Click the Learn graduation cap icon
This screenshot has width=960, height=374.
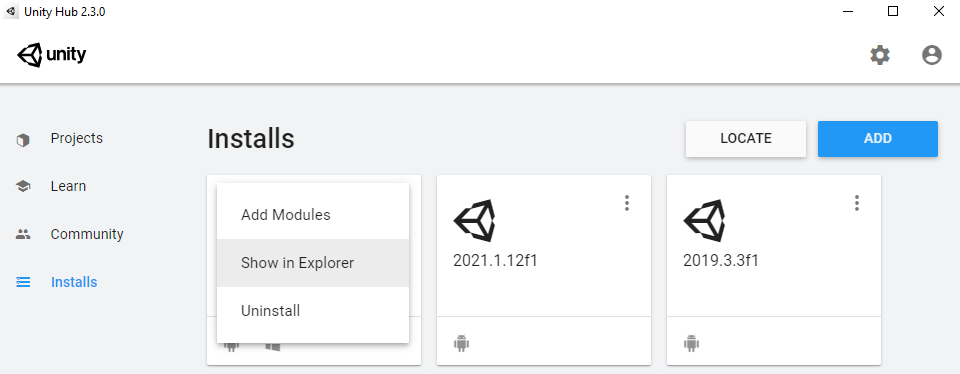(x=23, y=187)
